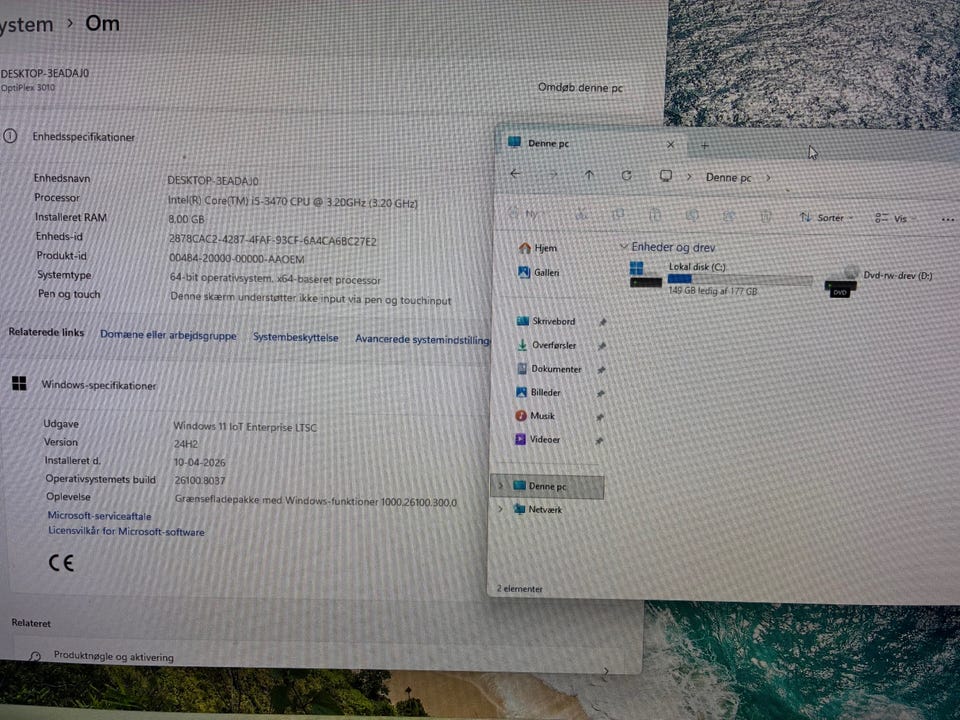Click the Delete toolbar icon in Explorer

(x=765, y=217)
